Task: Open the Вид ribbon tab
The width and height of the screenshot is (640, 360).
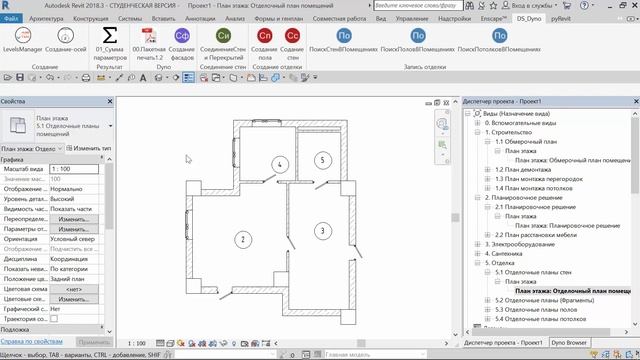Action: [380, 19]
